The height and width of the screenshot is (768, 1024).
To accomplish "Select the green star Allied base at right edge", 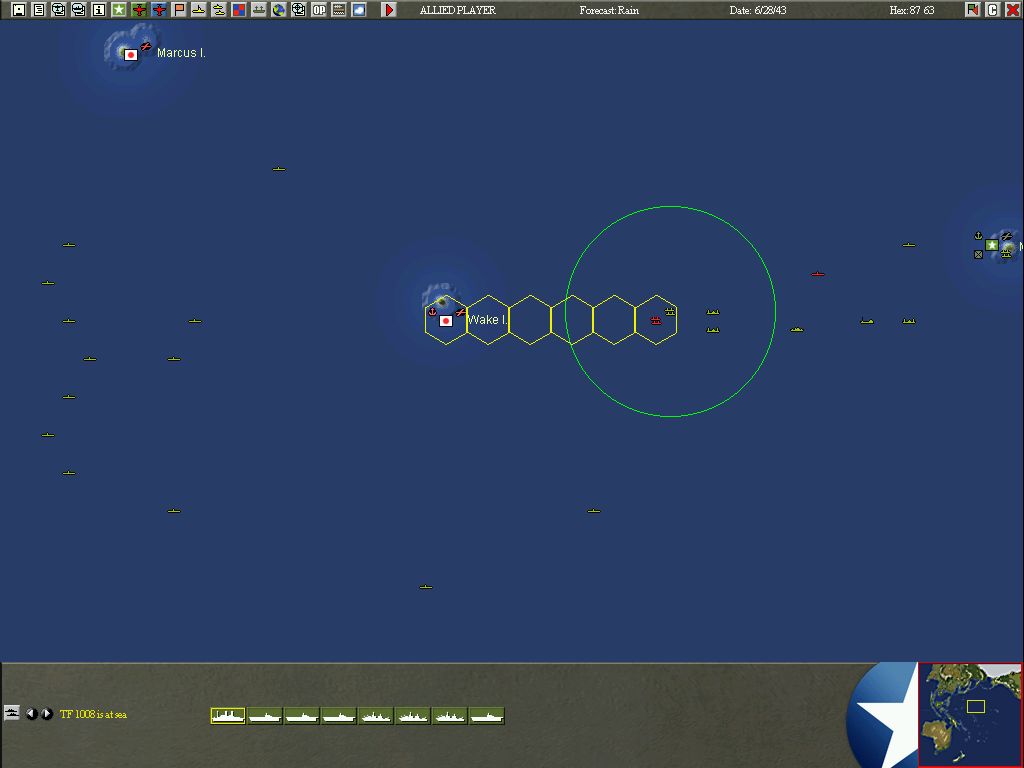I will pos(991,245).
